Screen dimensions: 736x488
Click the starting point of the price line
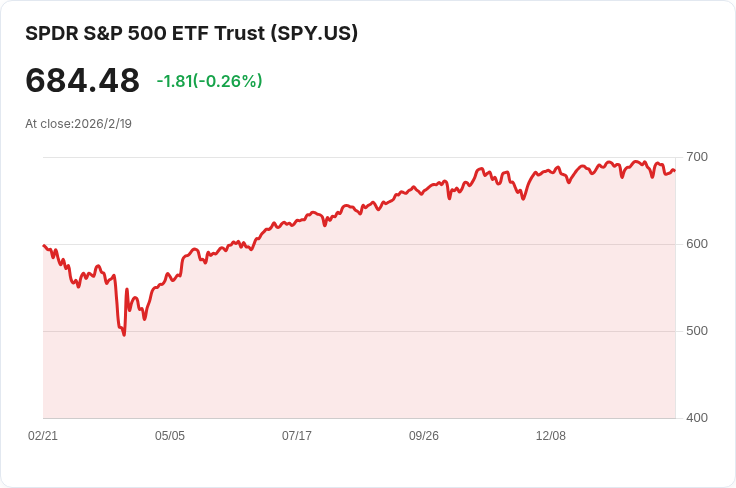[x=44, y=245]
